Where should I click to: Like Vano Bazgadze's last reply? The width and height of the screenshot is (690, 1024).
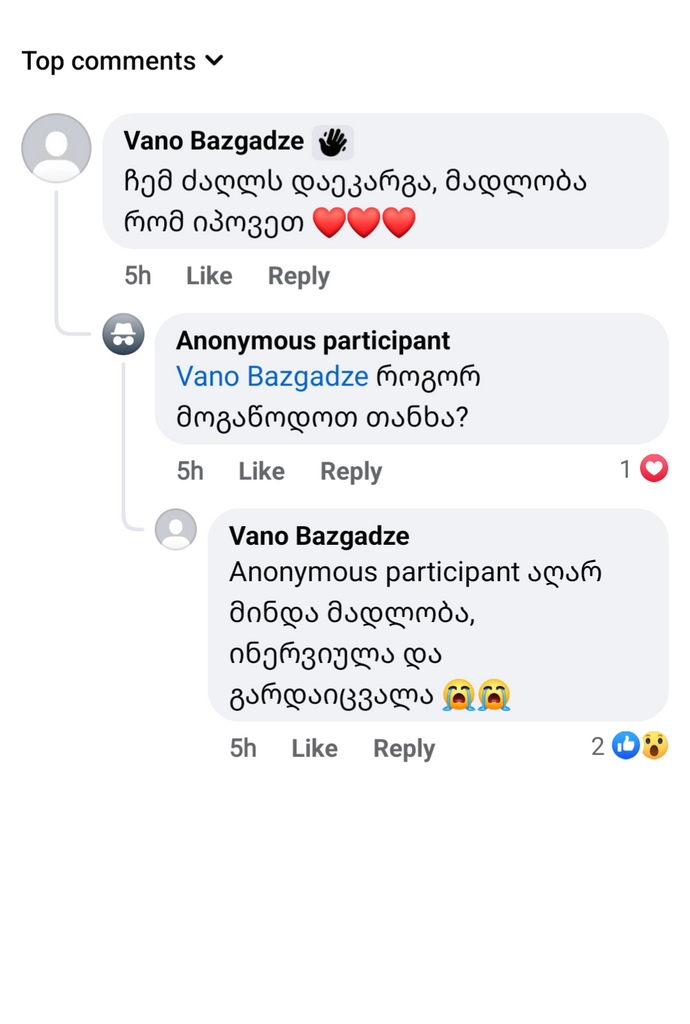(314, 748)
